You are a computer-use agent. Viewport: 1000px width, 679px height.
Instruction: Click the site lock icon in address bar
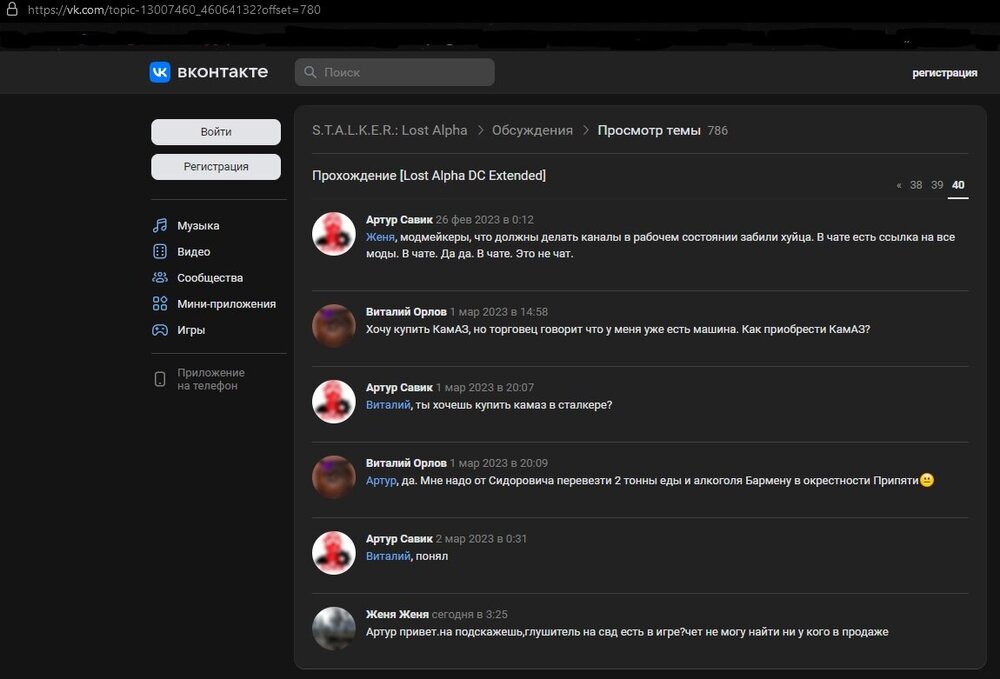coord(10,9)
